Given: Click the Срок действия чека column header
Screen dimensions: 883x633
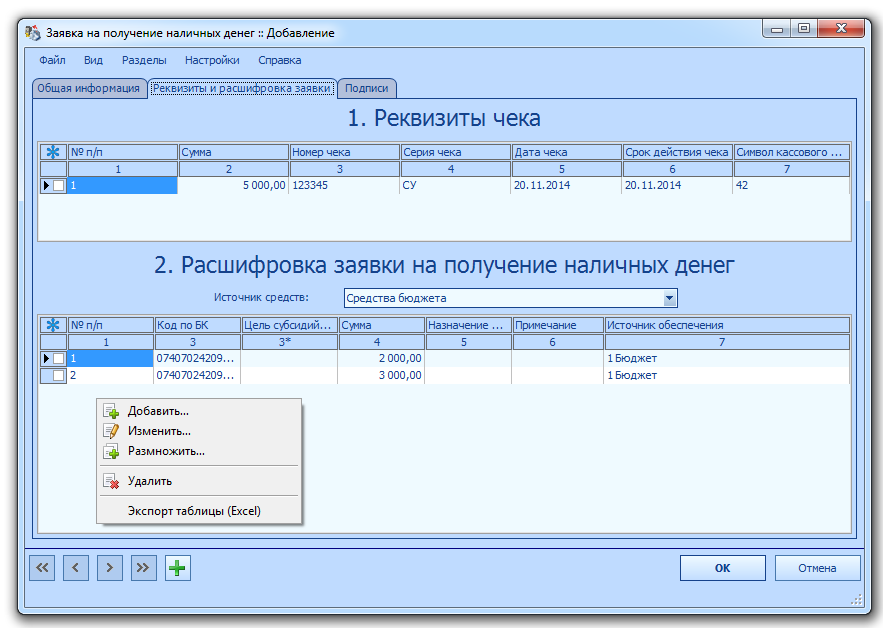Looking at the screenshot, I should tap(677, 152).
